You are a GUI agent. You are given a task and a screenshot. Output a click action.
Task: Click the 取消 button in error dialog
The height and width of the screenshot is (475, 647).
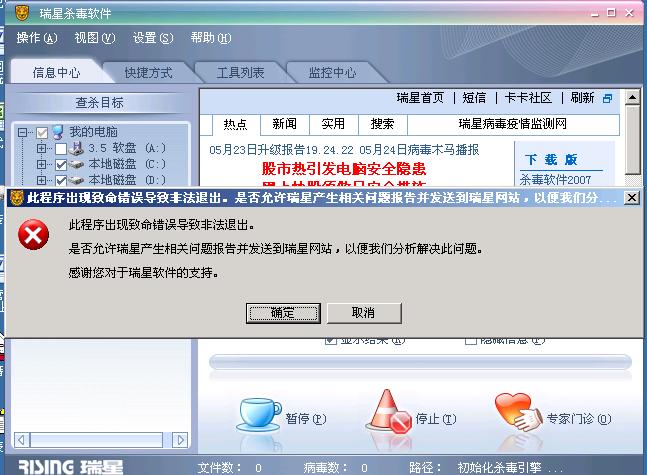(364, 313)
